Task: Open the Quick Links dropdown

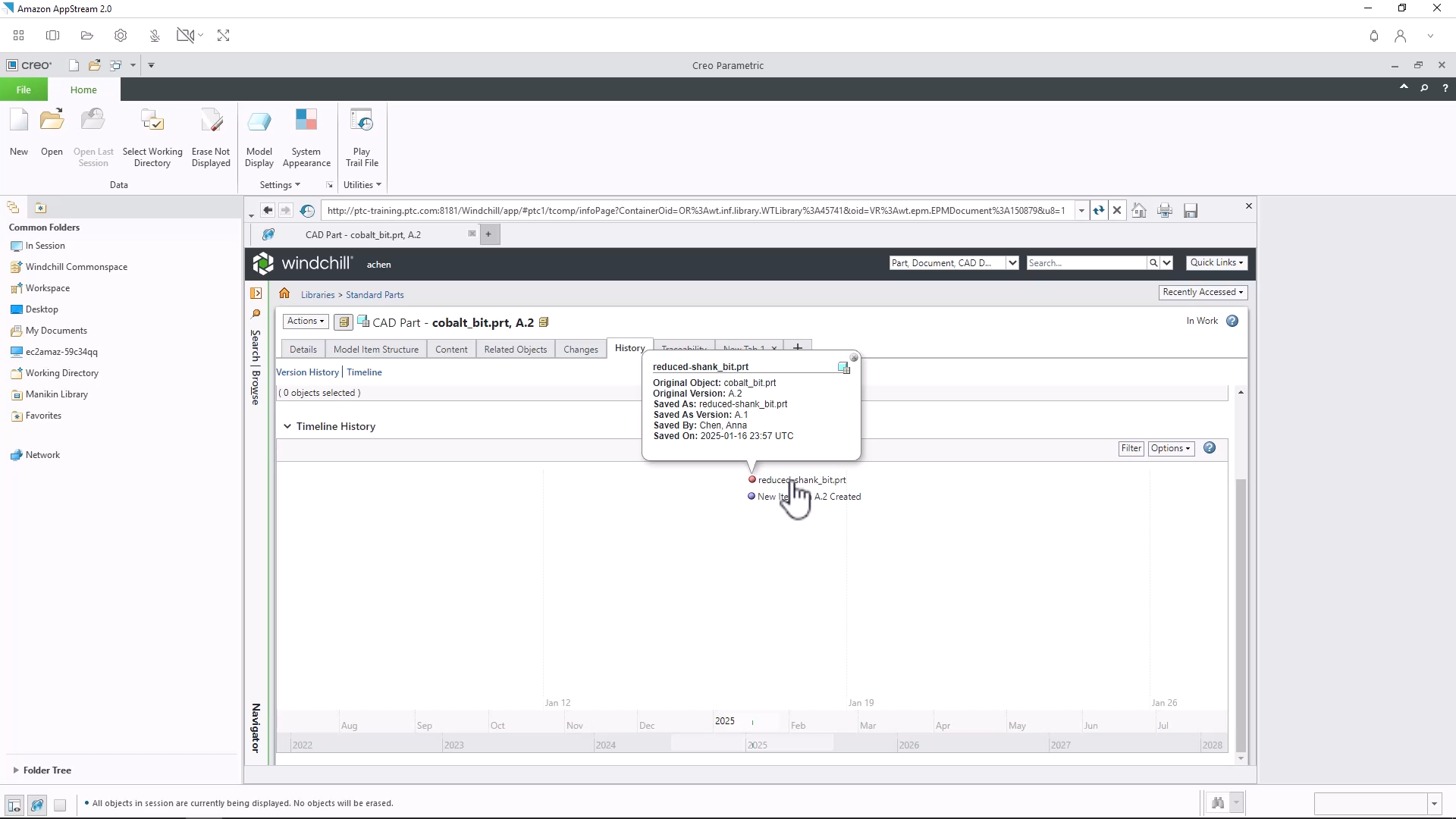Action: [1216, 262]
